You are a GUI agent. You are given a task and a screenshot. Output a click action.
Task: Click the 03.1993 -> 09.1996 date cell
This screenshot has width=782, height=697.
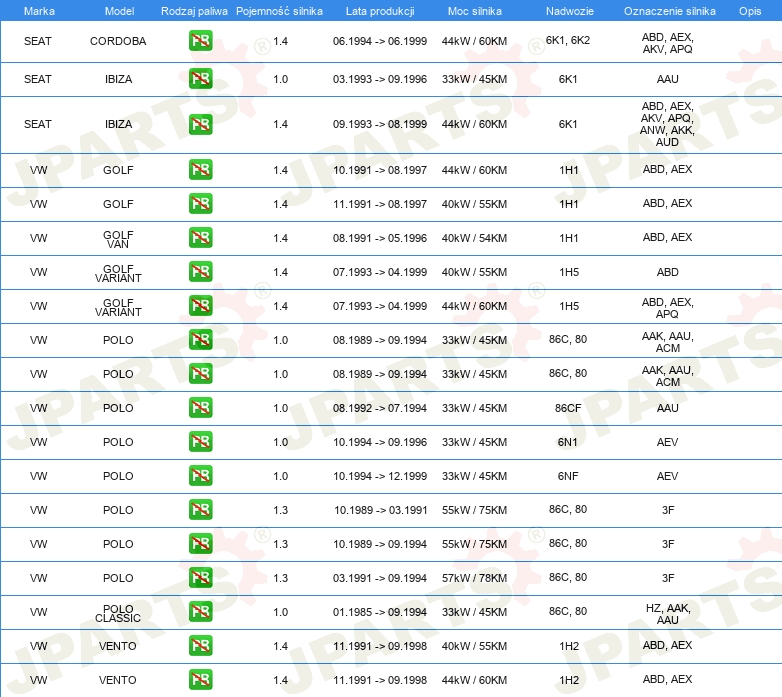(380, 79)
